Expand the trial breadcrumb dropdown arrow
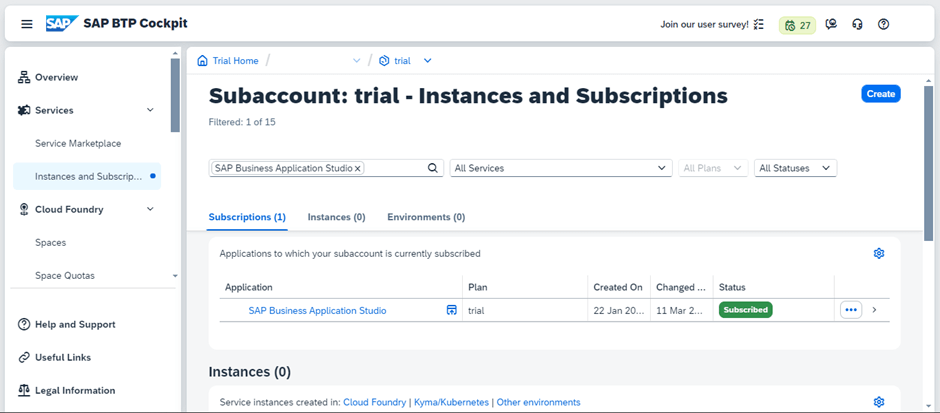 tap(427, 61)
